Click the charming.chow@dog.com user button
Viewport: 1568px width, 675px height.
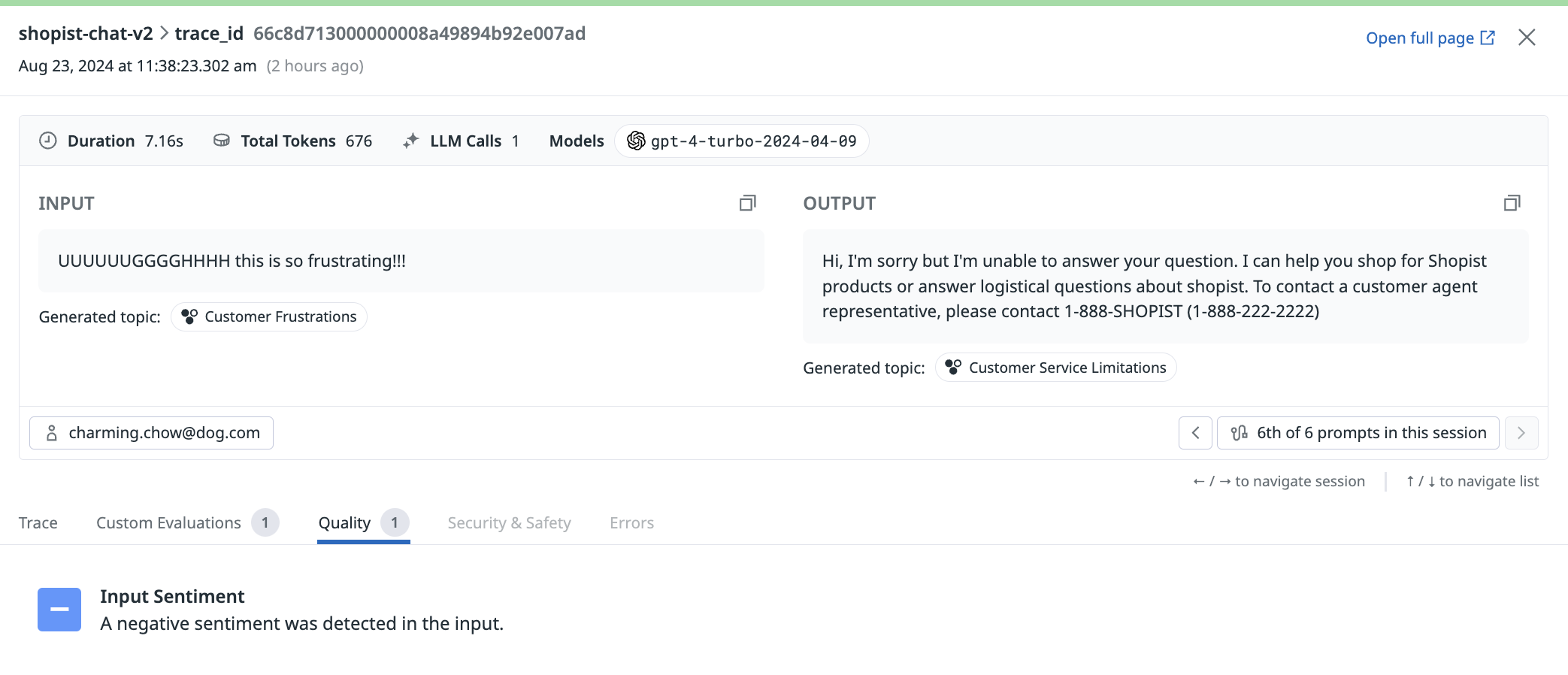[x=151, y=433]
